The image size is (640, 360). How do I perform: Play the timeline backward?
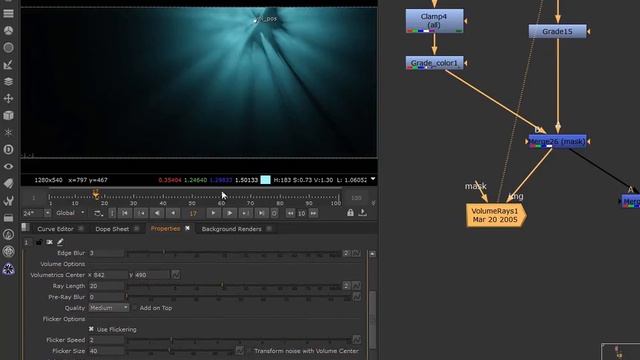click(x=157, y=213)
